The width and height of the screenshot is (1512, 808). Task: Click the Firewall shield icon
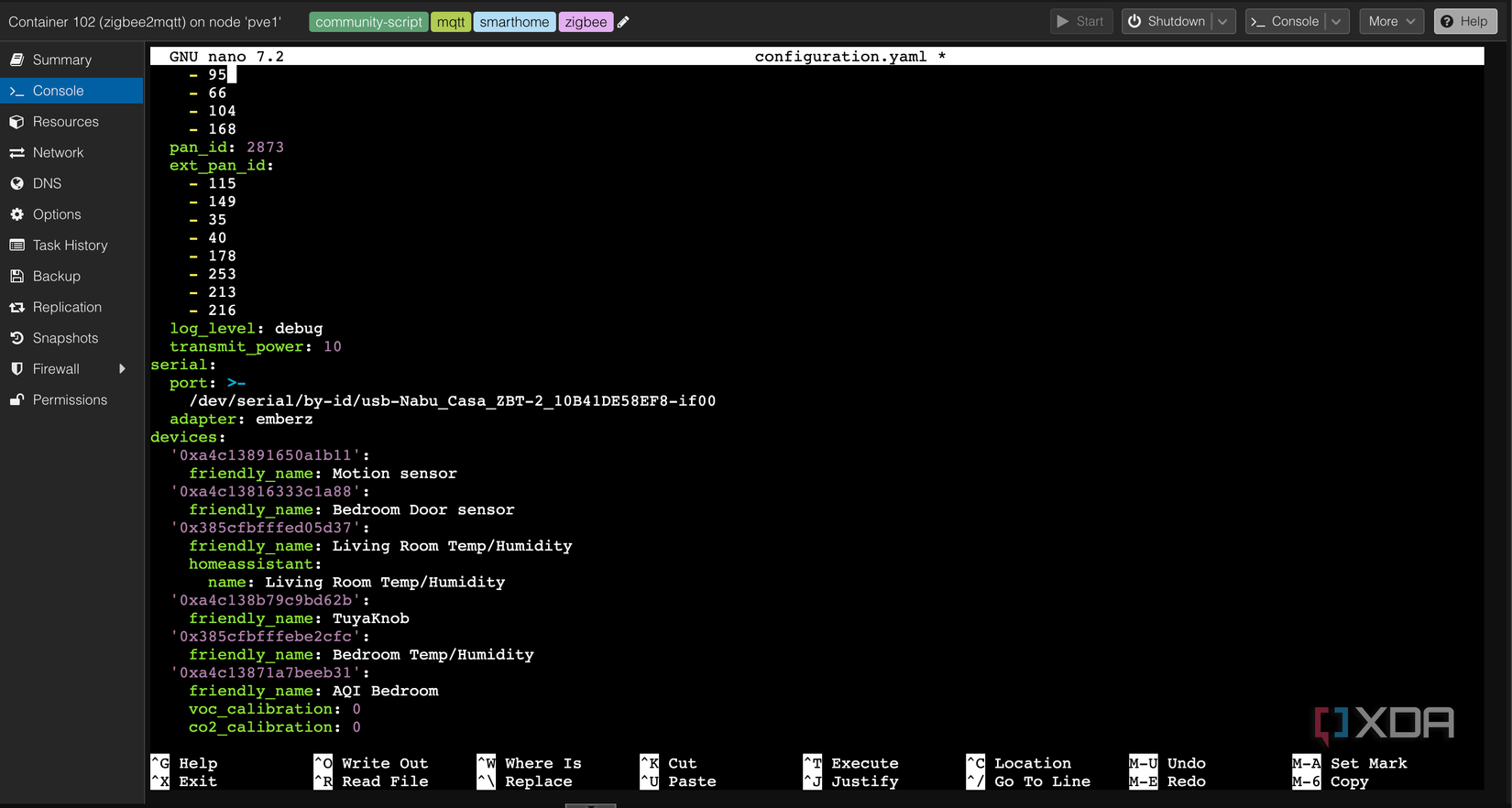point(16,369)
